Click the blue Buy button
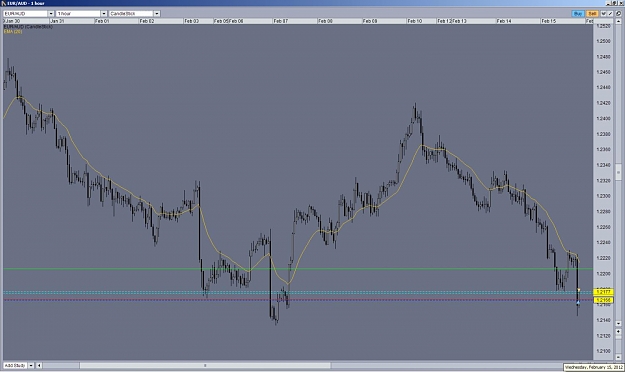625x372 pixels. click(578, 14)
